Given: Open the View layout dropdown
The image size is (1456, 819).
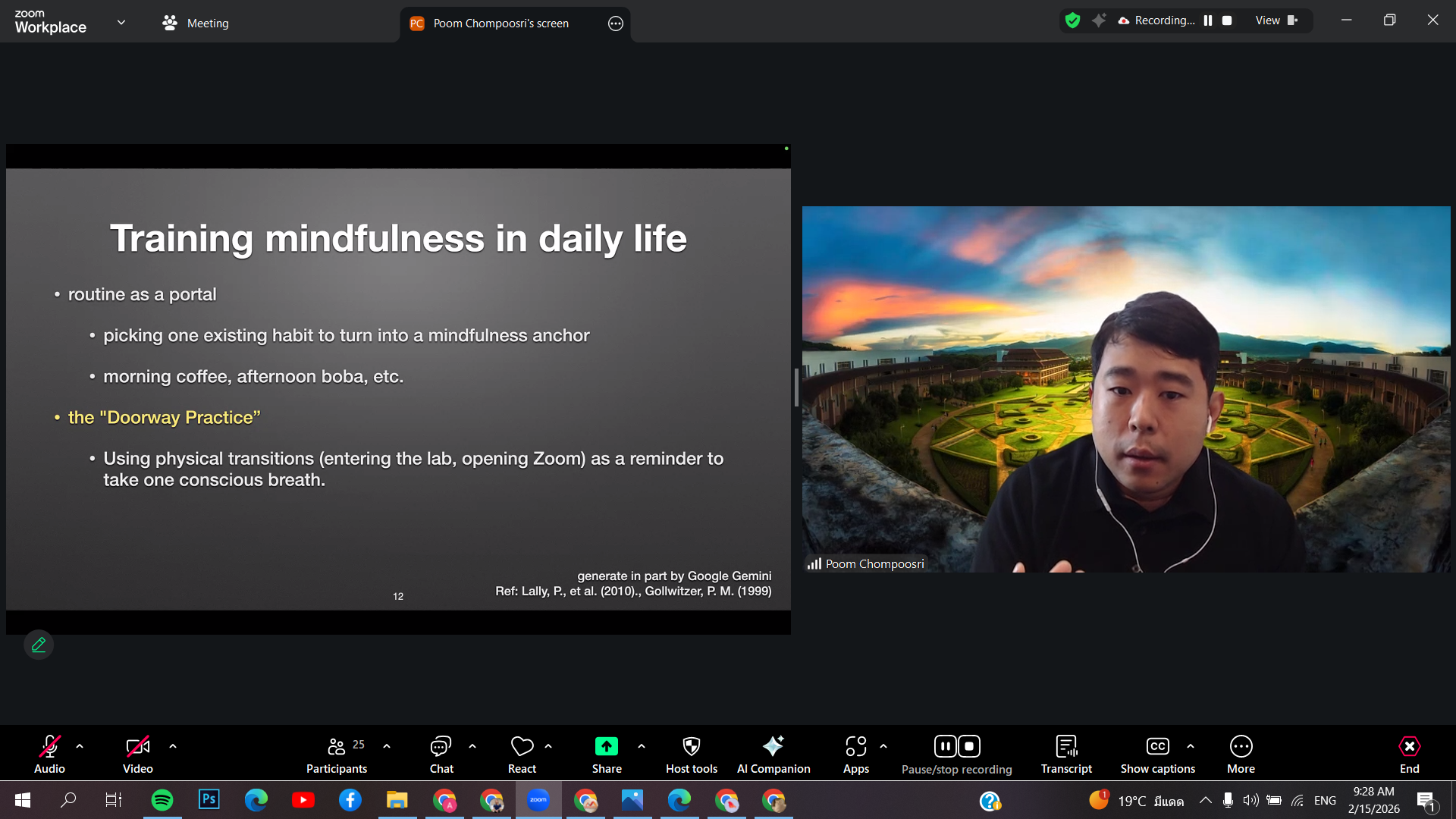Looking at the screenshot, I should coord(1276,20).
